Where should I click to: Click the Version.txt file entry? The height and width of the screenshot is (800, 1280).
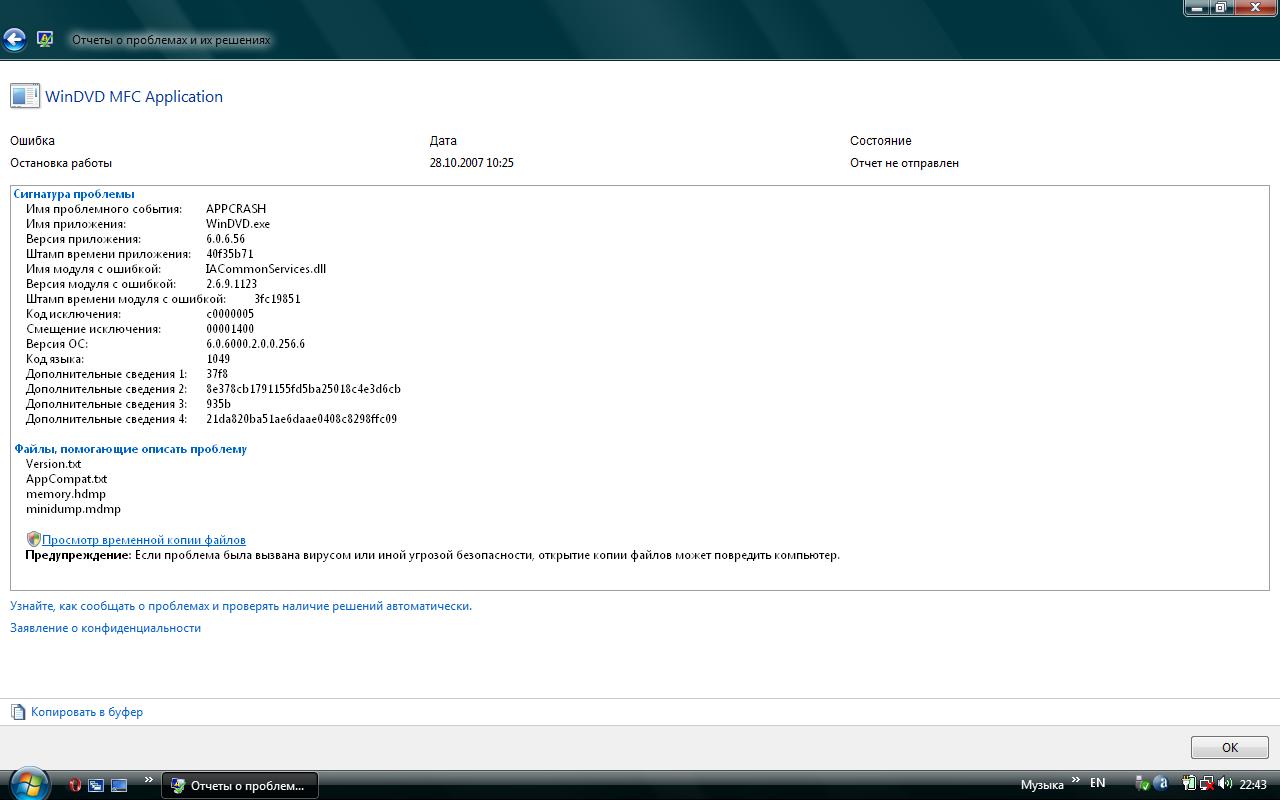tap(53, 464)
